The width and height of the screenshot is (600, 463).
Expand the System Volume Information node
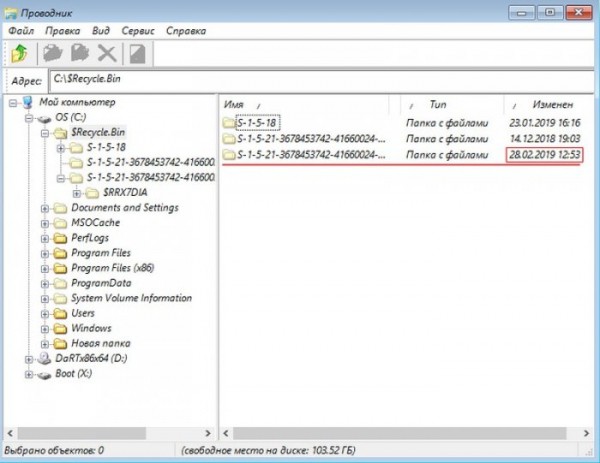[x=45, y=299]
